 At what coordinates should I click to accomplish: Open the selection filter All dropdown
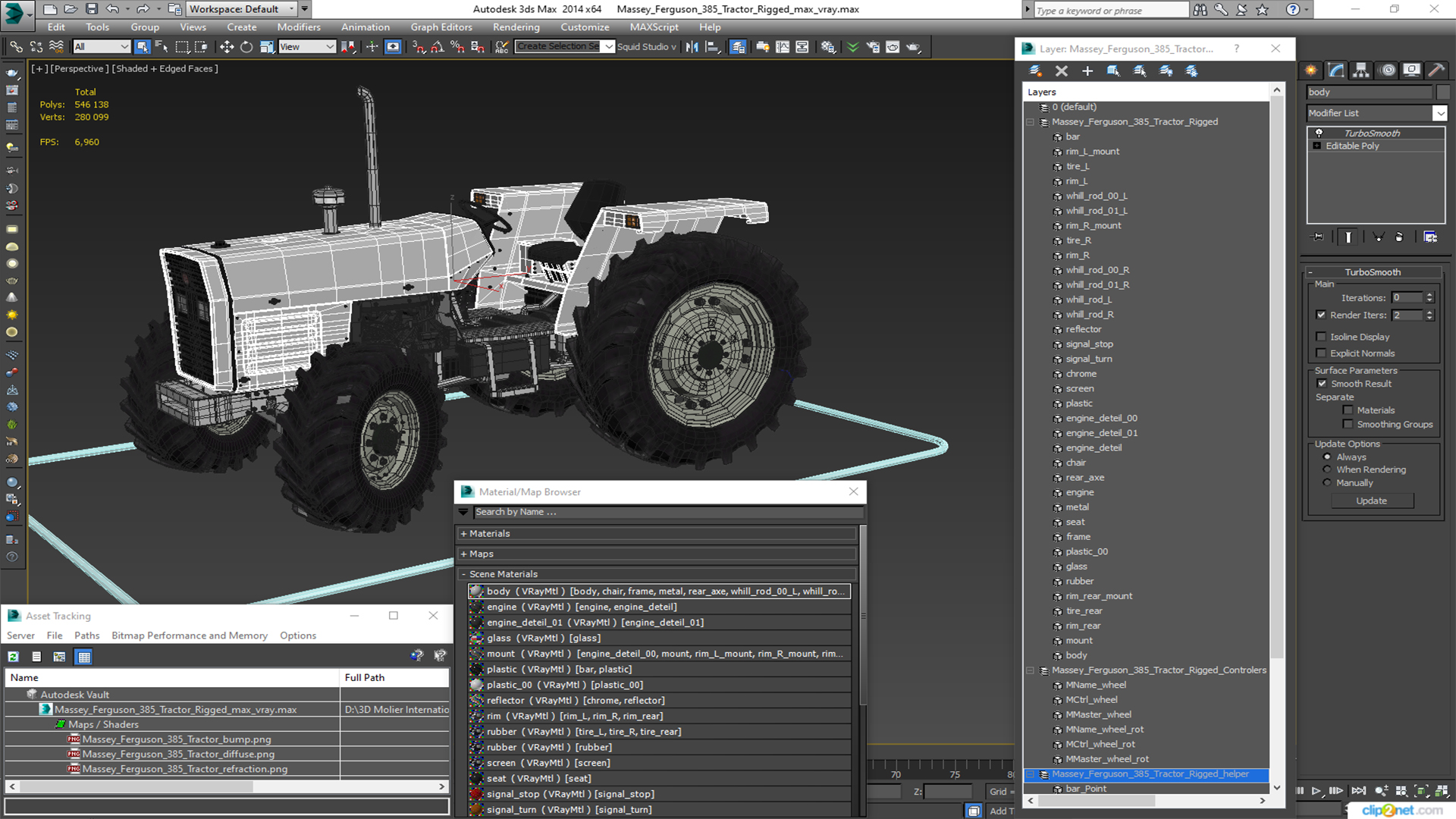102,47
